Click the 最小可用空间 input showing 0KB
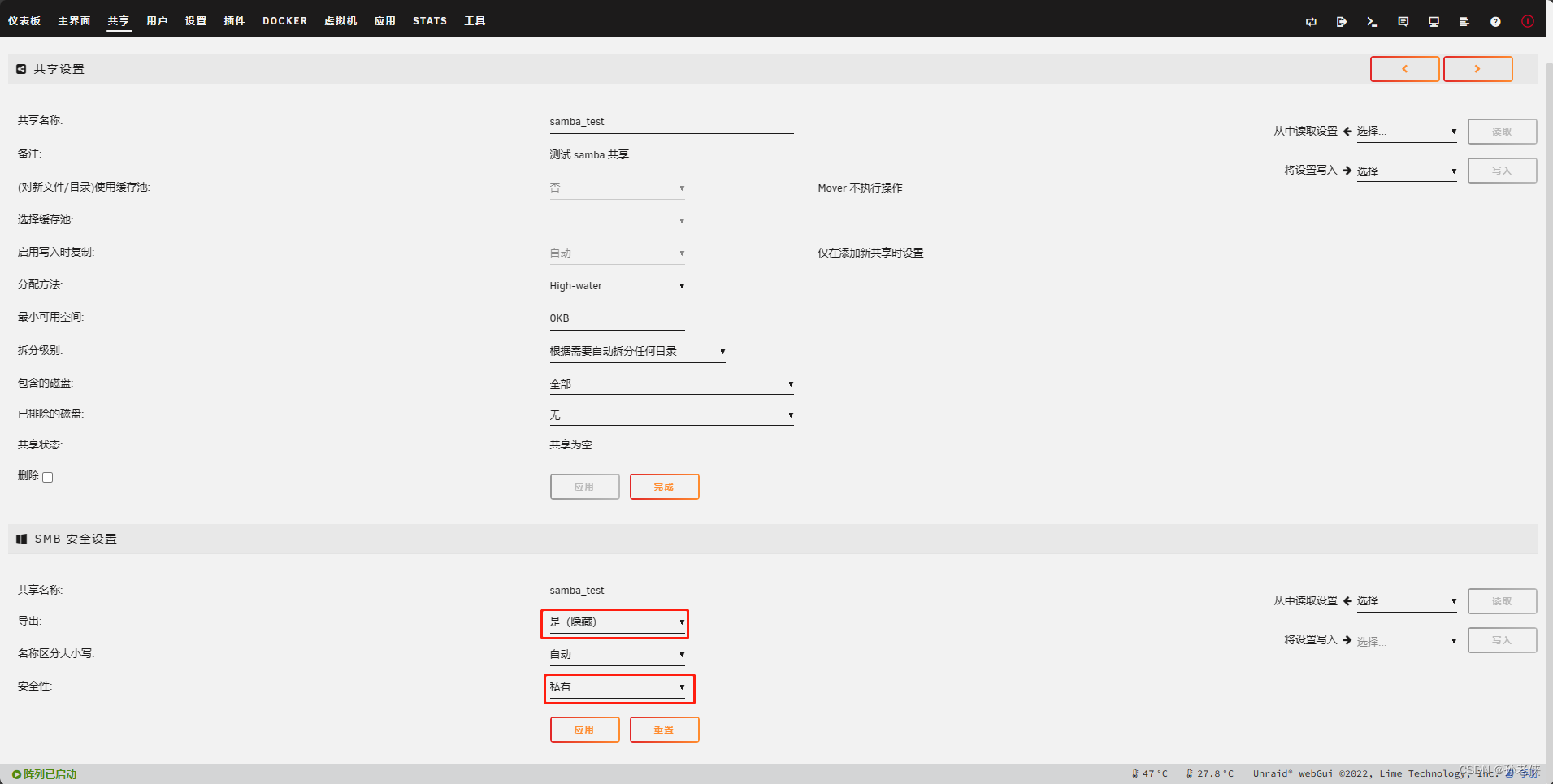The image size is (1553, 784). (x=617, y=318)
